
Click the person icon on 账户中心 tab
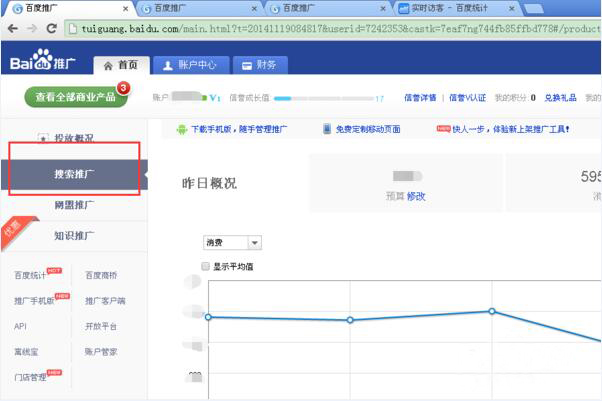click(x=168, y=66)
